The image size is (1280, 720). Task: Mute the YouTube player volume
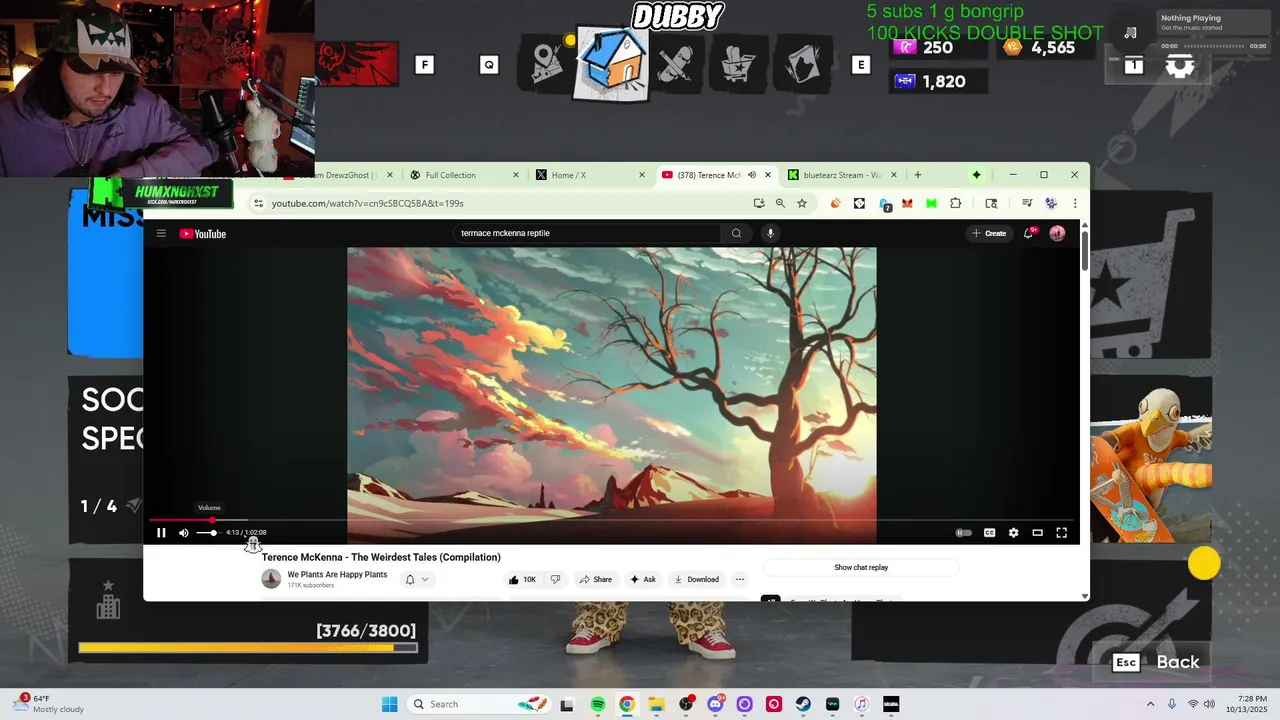(184, 533)
